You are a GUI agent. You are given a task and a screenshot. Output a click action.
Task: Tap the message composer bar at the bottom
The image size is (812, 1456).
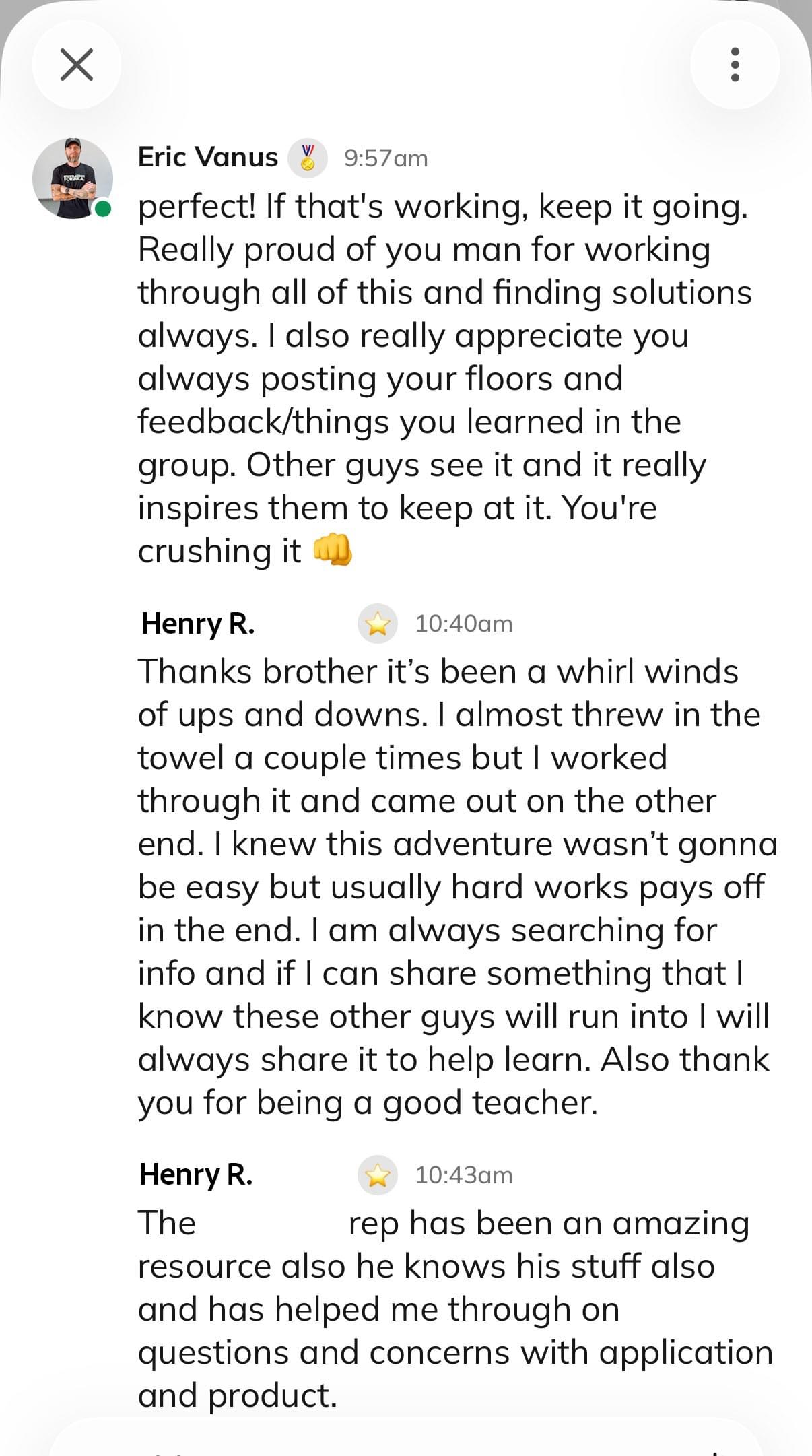click(x=406, y=1441)
